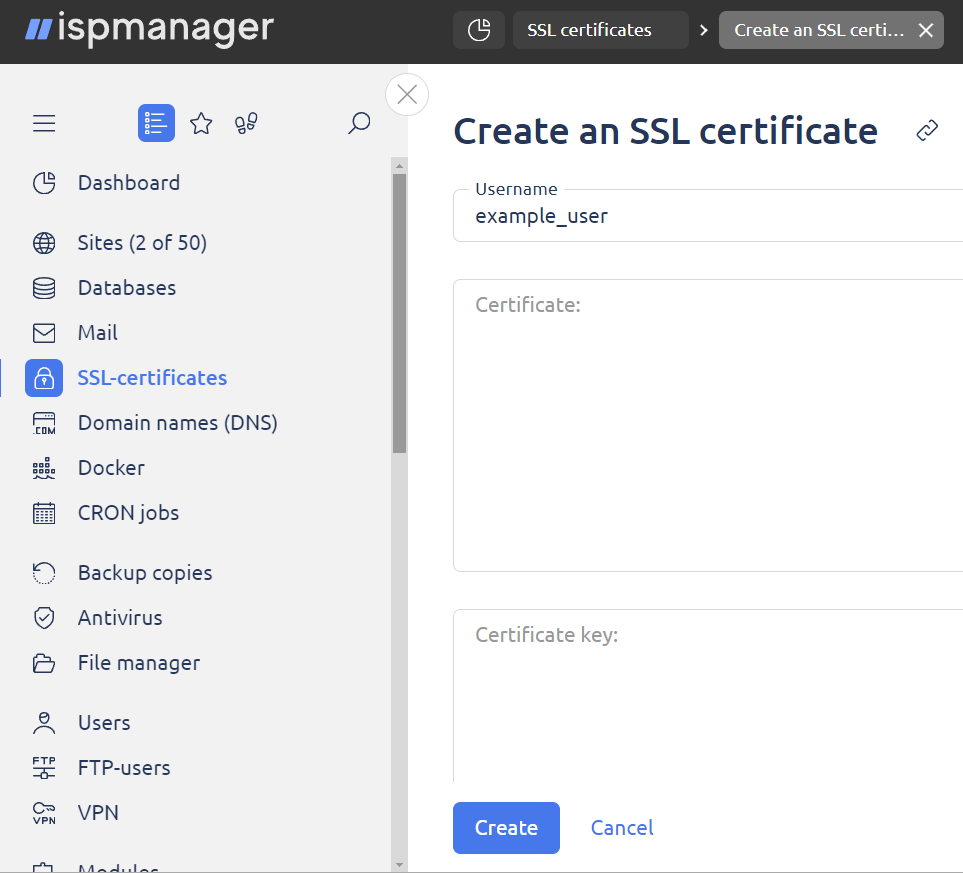
Task: Close the Create an SSL certificate tab
Action: pyautogui.click(x=926, y=30)
